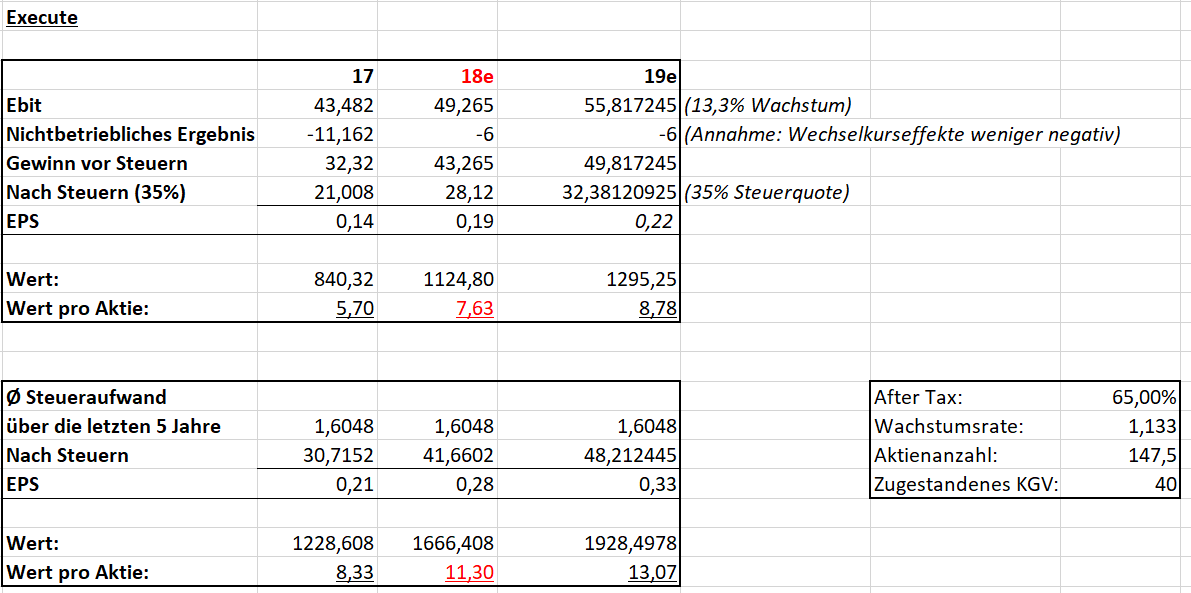Select the Ebit value 49,265
The image size is (1191, 593).
pos(463,105)
